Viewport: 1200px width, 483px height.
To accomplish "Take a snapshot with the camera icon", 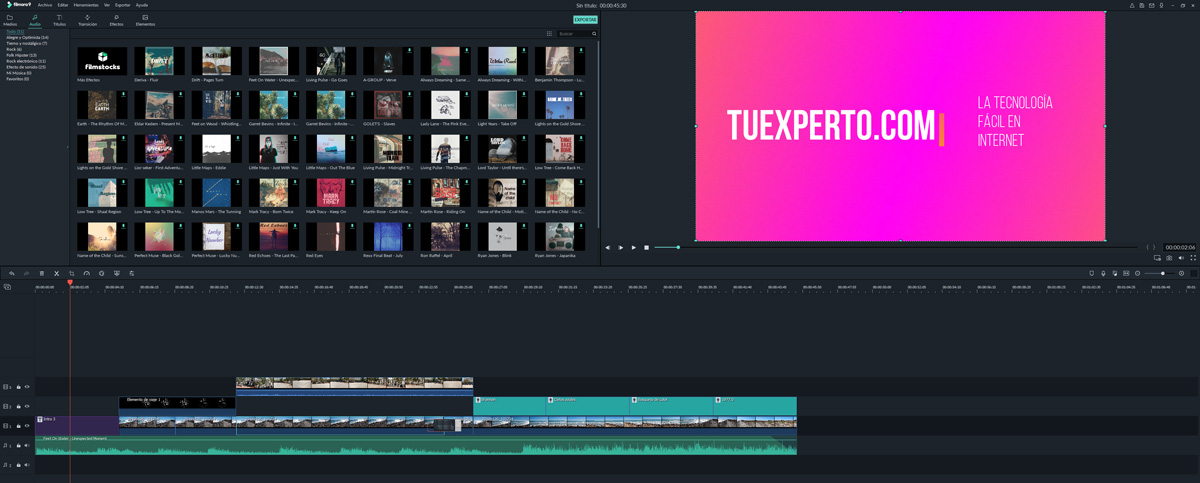I will [x=1169, y=258].
